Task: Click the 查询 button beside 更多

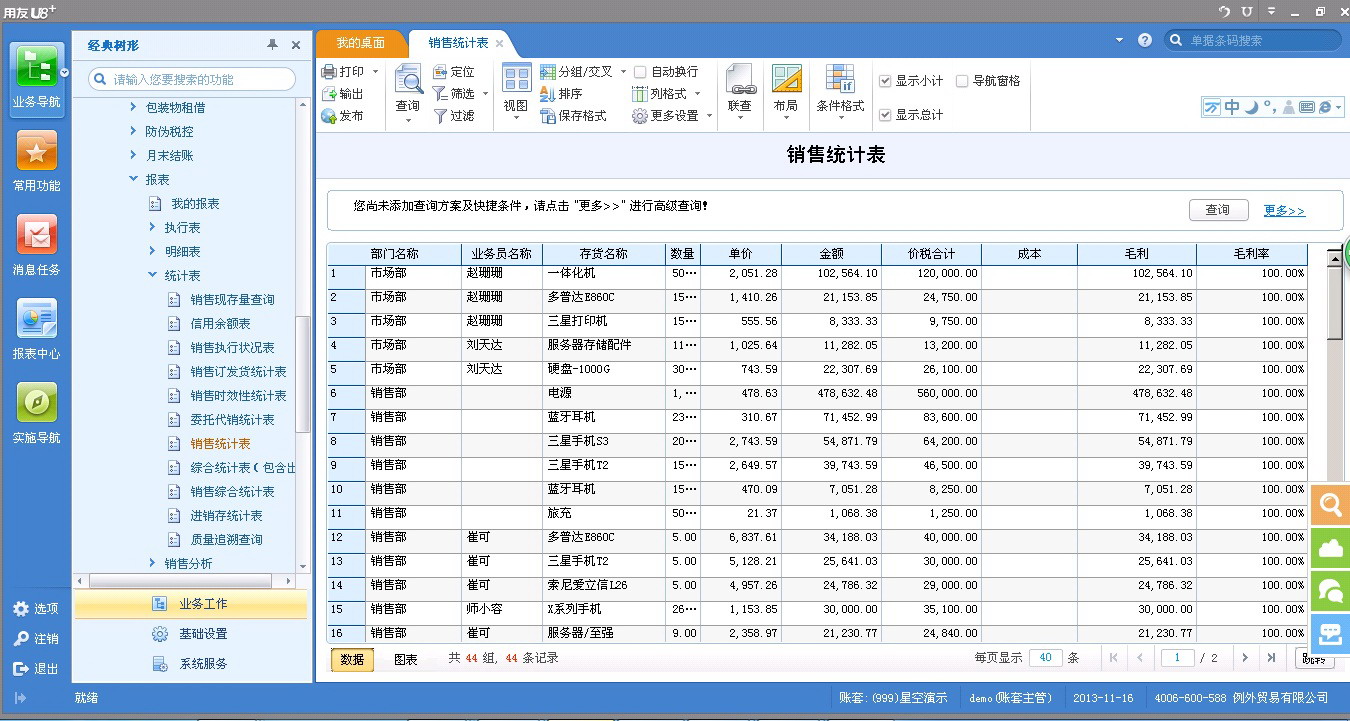Action: click(x=1218, y=210)
